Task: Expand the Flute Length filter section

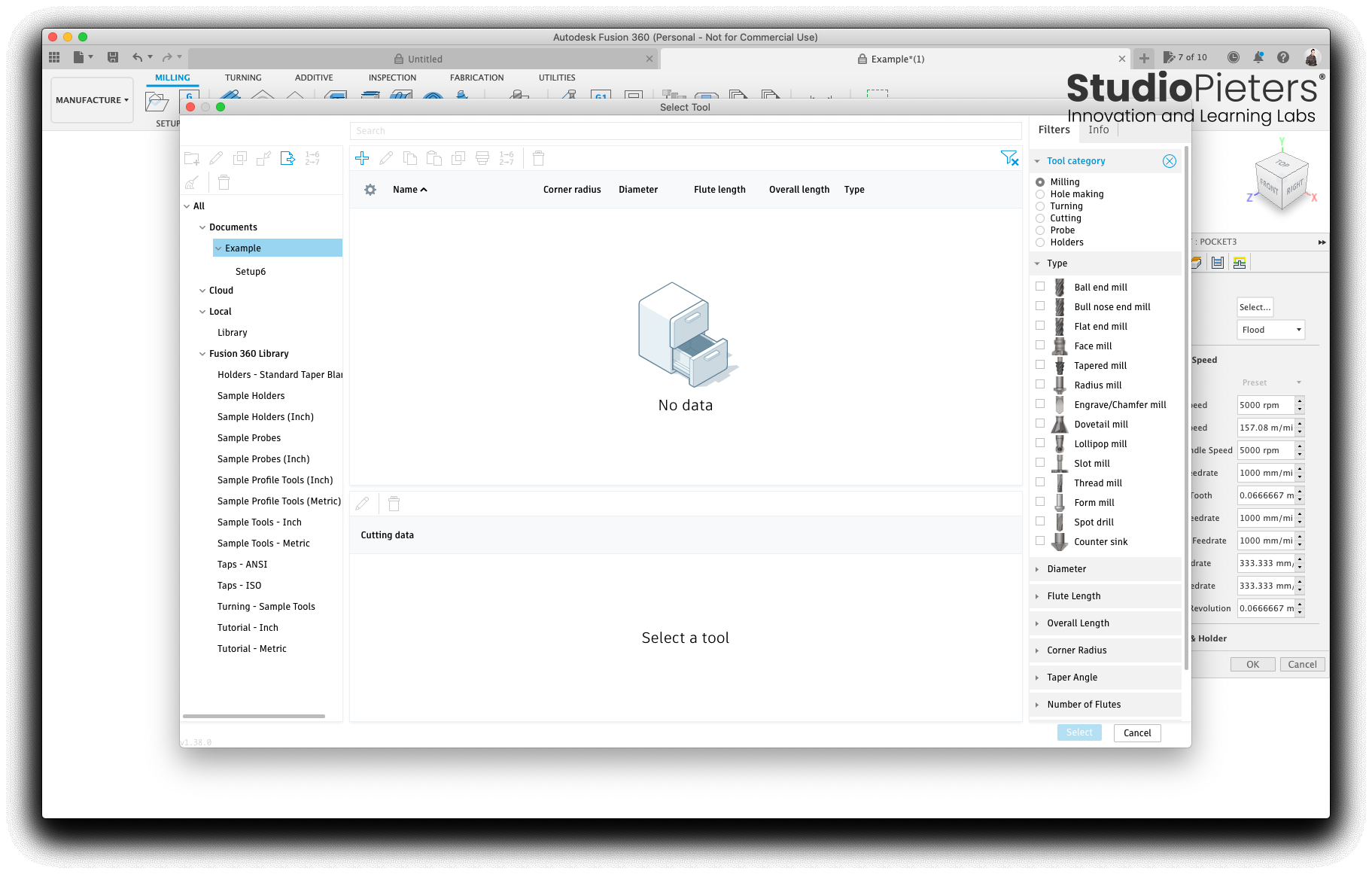Action: pos(1105,596)
